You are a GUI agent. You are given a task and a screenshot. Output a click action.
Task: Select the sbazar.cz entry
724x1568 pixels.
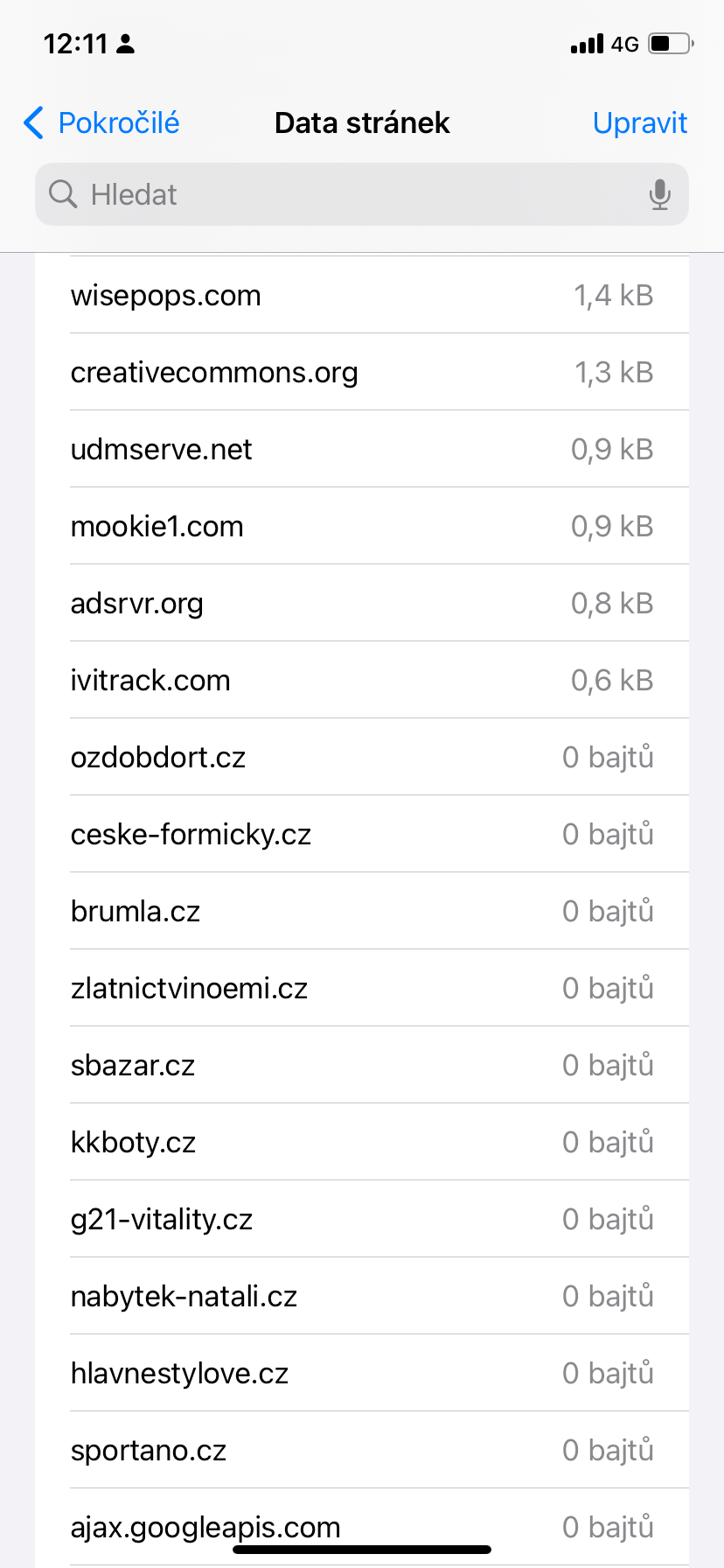362,1066
